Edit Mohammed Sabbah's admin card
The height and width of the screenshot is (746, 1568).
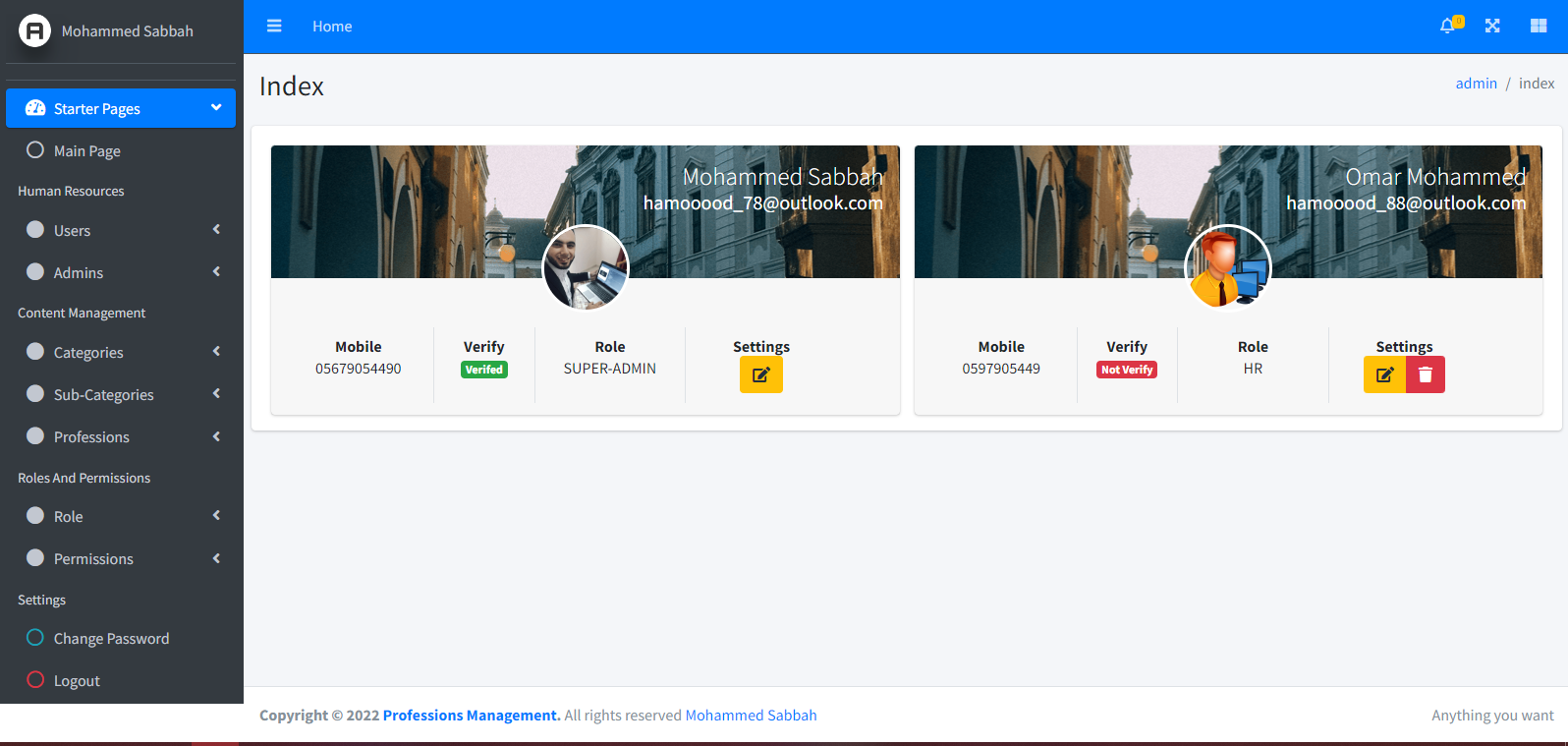click(760, 374)
